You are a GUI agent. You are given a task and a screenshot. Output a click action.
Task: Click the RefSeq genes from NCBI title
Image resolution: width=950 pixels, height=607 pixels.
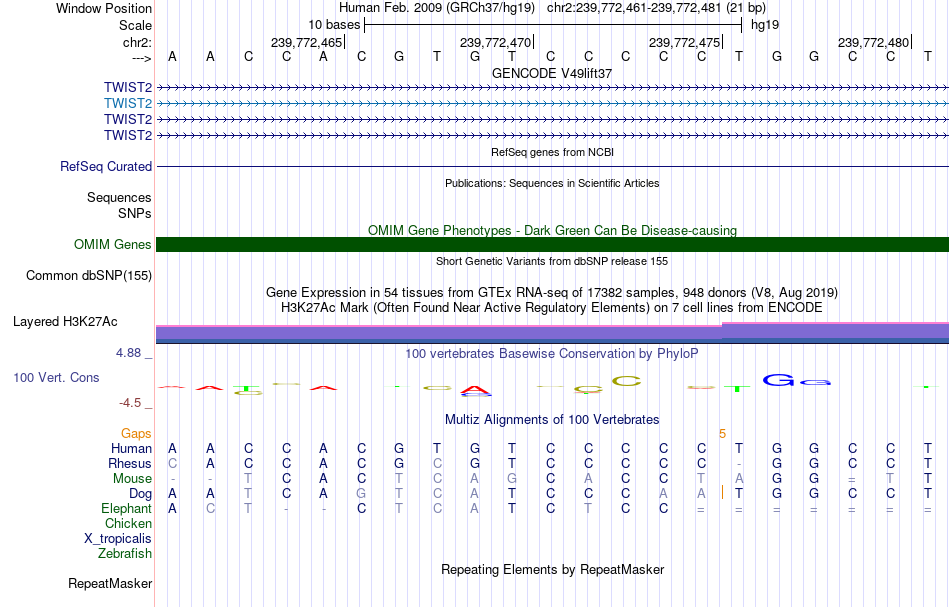pos(552,153)
